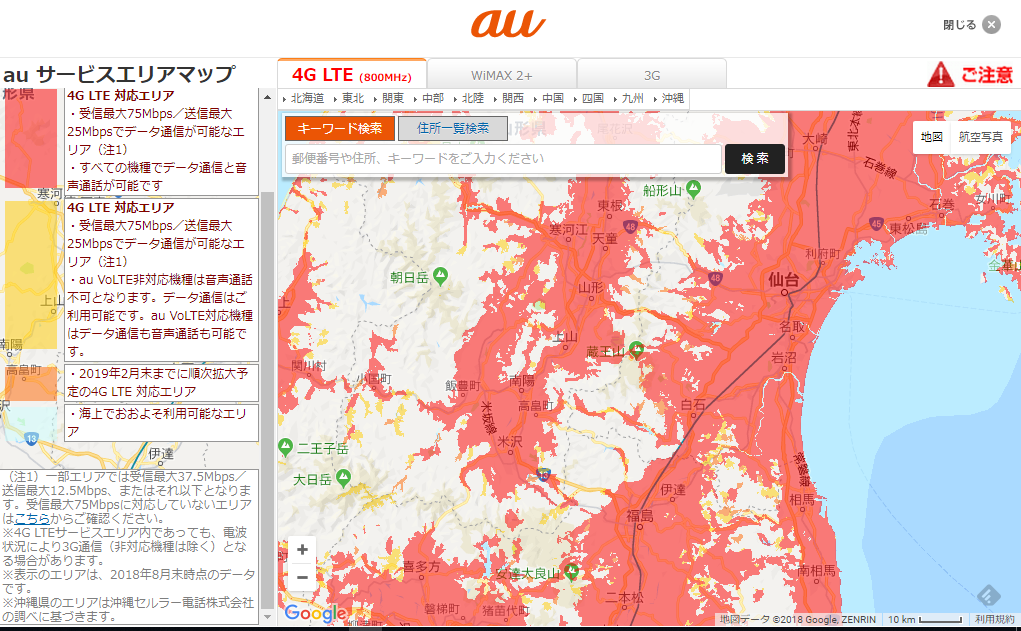Click the red 4G LTE coverage legend swatch
The height and width of the screenshot is (631, 1021).
pyautogui.click(x=31, y=139)
